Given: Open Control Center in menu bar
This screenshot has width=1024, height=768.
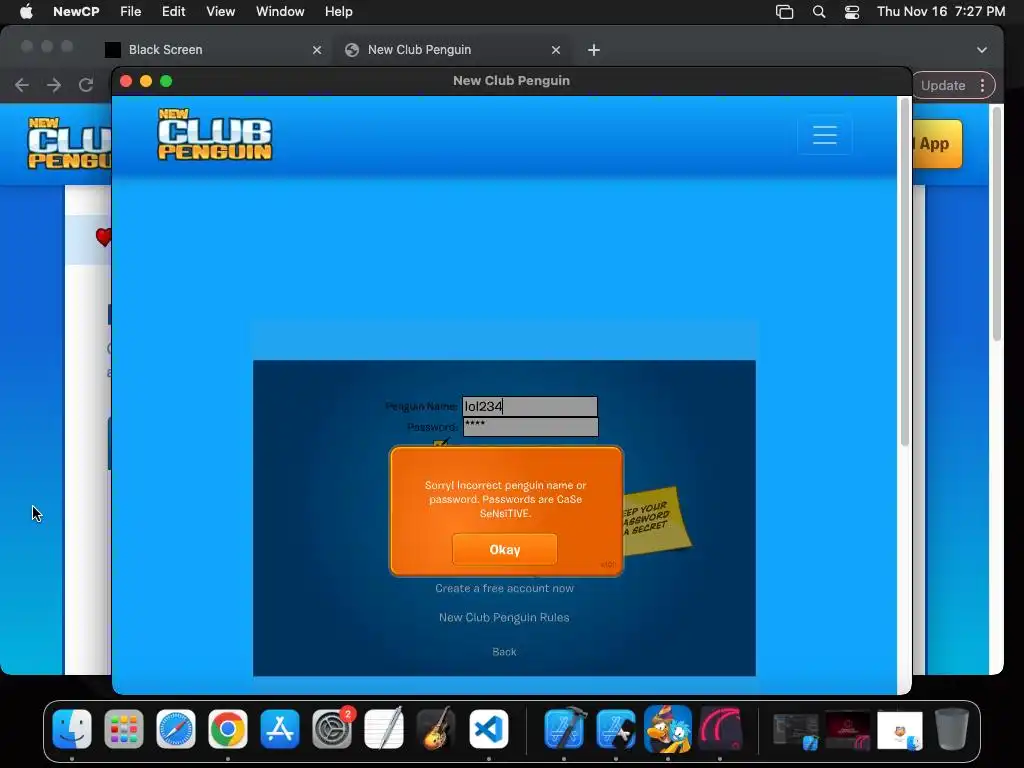Looking at the screenshot, I should [852, 12].
